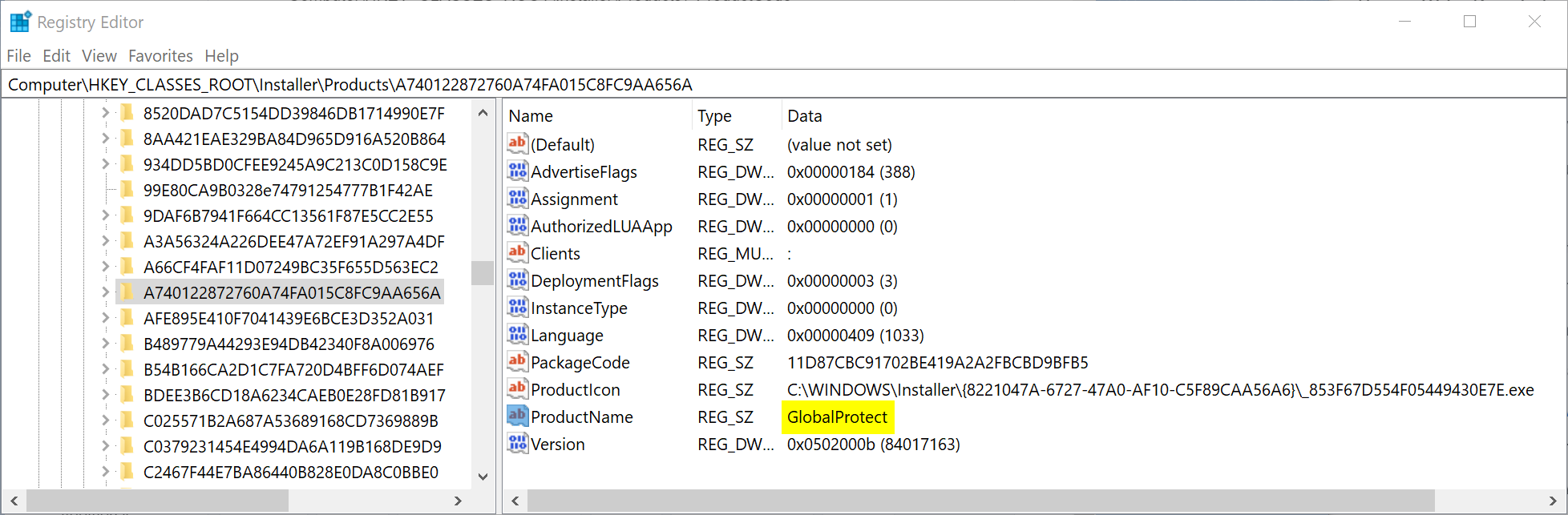This screenshot has width=1568, height=515.
Task: Expand the 8520DAD7C5154DD39846DB1714990E7F key
Action: pos(106,113)
